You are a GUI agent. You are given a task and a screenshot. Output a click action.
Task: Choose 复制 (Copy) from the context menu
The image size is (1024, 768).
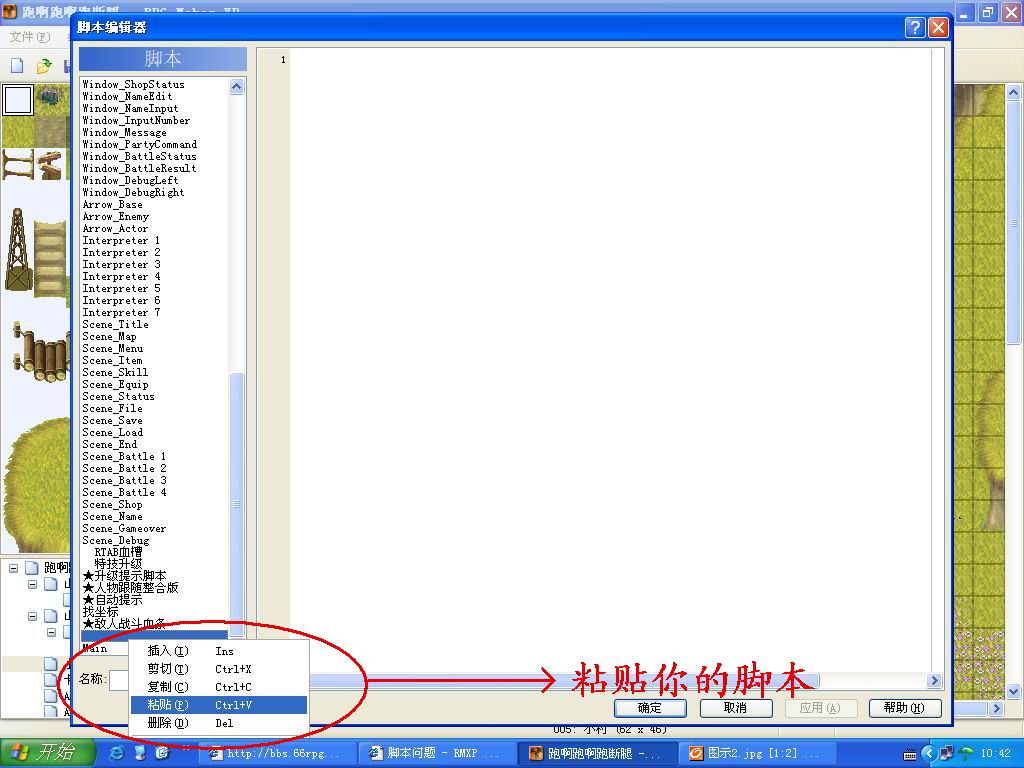pyautogui.click(x=218, y=687)
